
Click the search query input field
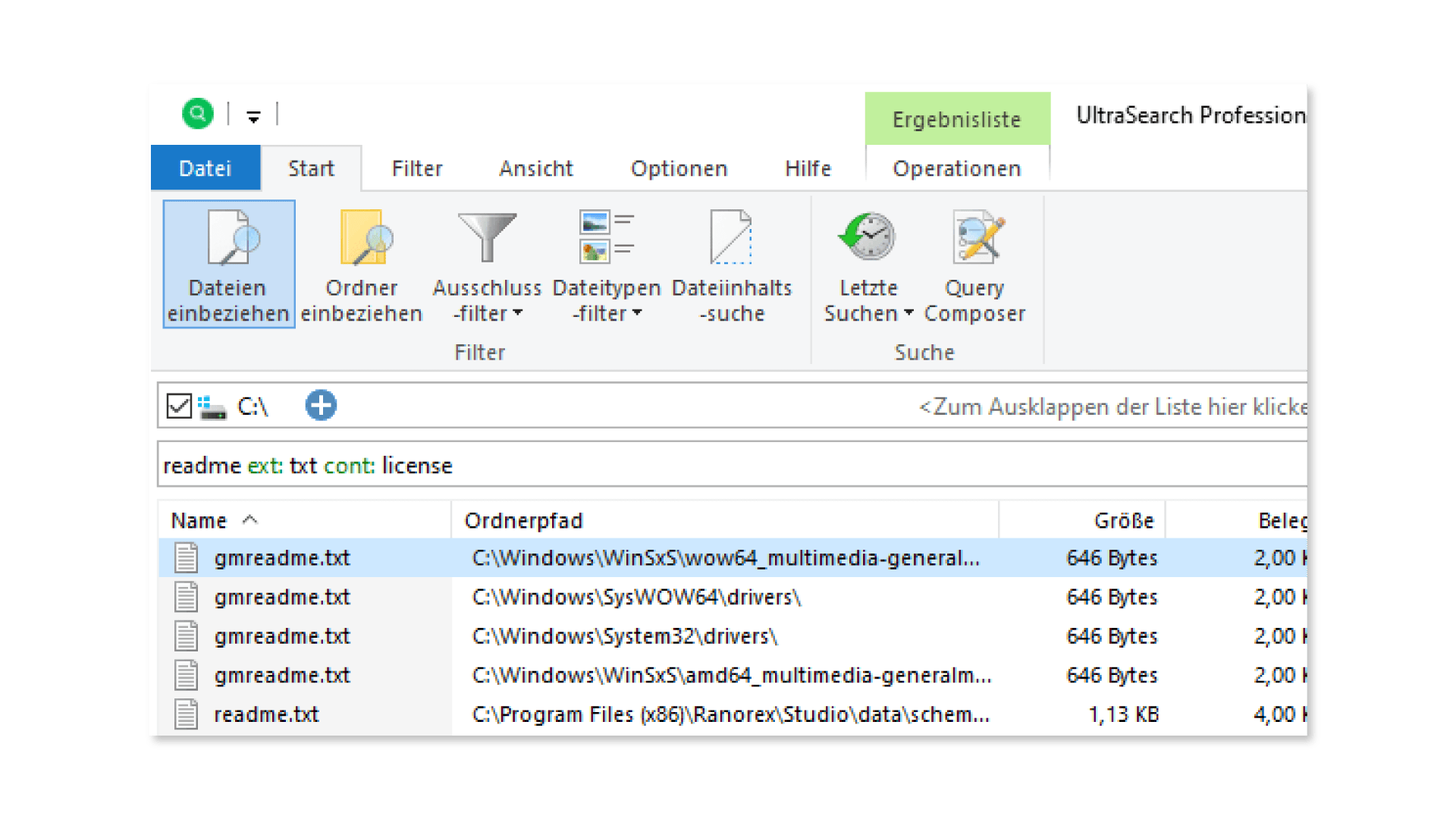pyautogui.click(x=733, y=465)
